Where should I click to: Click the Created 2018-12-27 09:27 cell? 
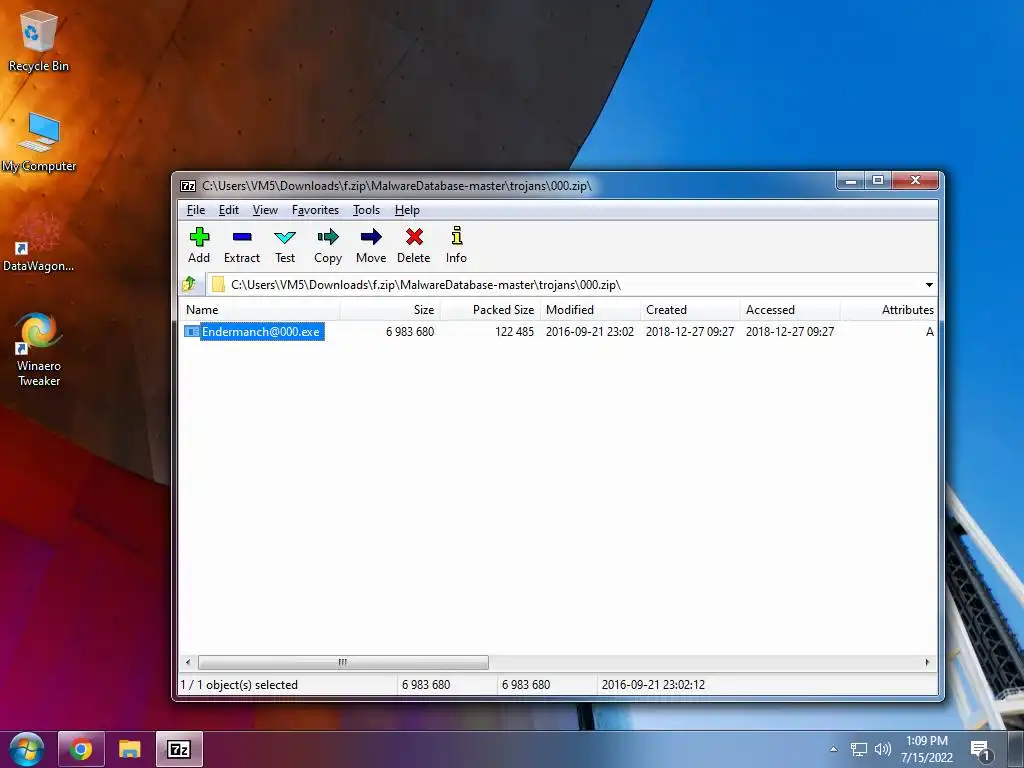tap(690, 332)
